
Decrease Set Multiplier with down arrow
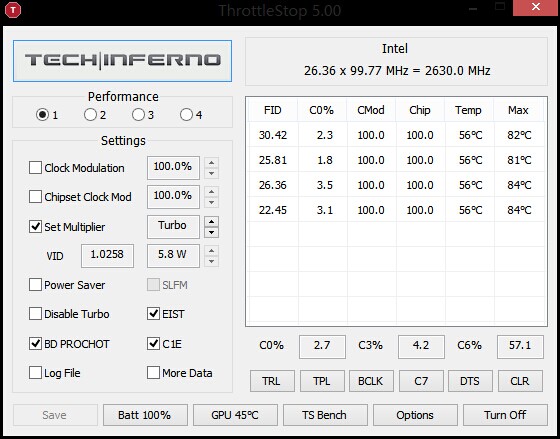[211, 233]
